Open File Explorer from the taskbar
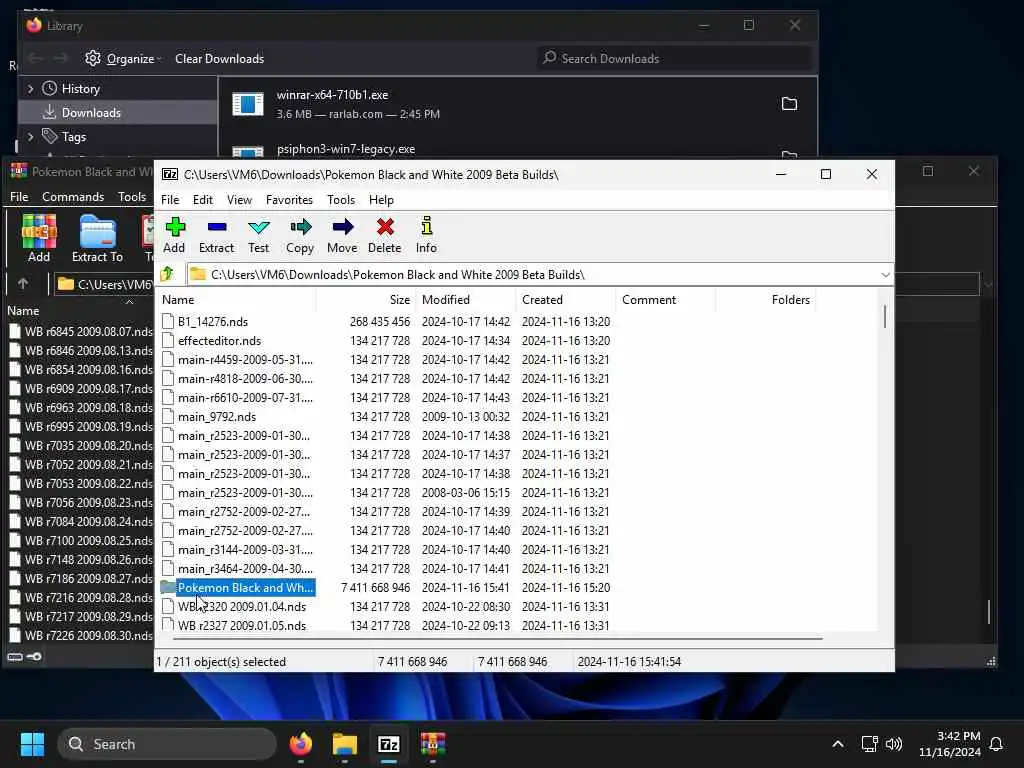Screen dimensions: 1024x768 345,744
